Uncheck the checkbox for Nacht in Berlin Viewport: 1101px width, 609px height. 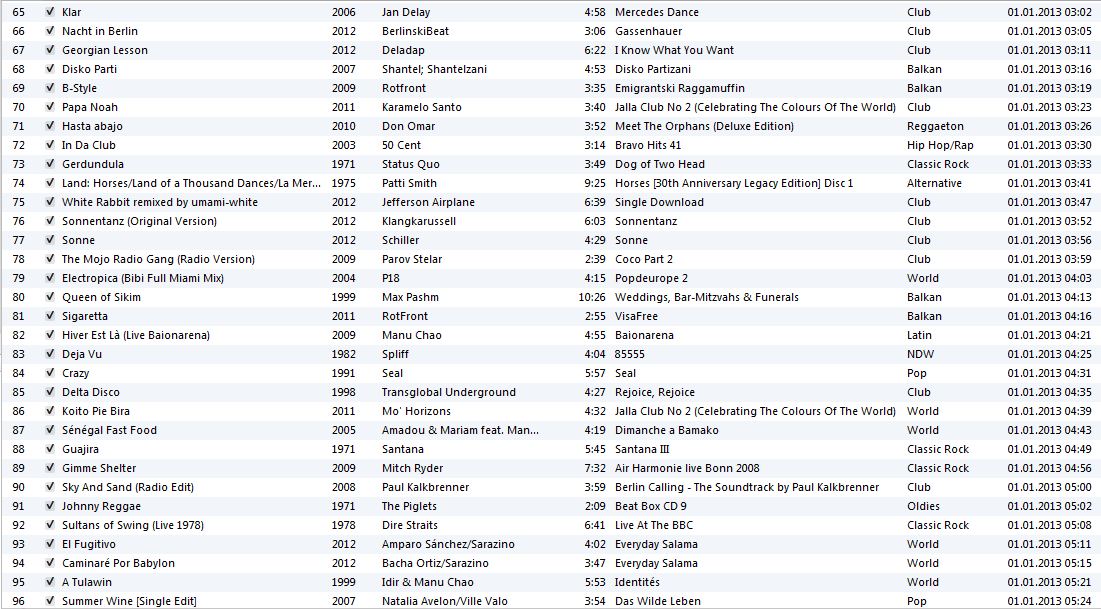[49, 31]
